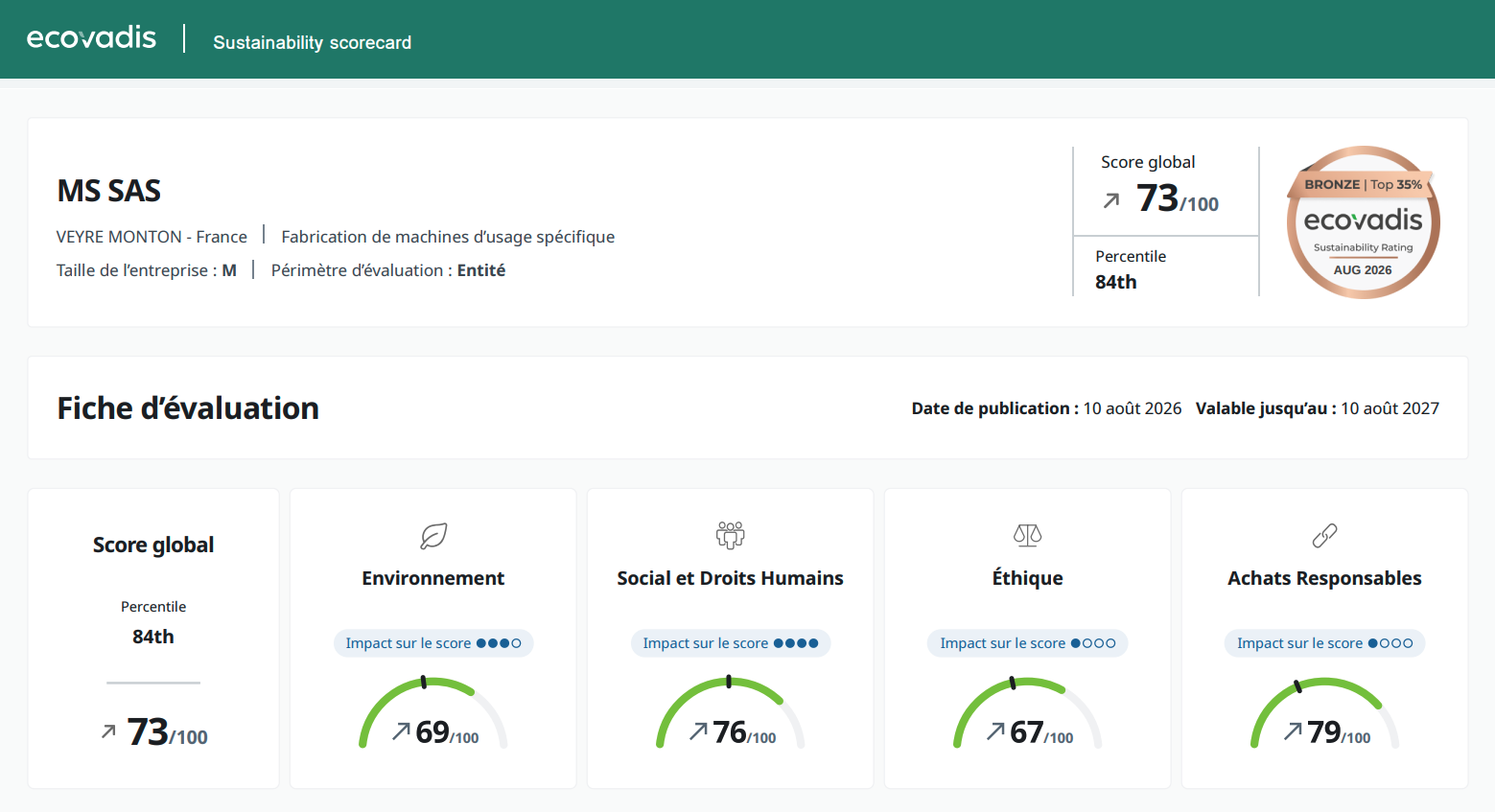Click the Achats Responsables chain link icon
The height and width of the screenshot is (812, 1495).
pos(1324,536)
